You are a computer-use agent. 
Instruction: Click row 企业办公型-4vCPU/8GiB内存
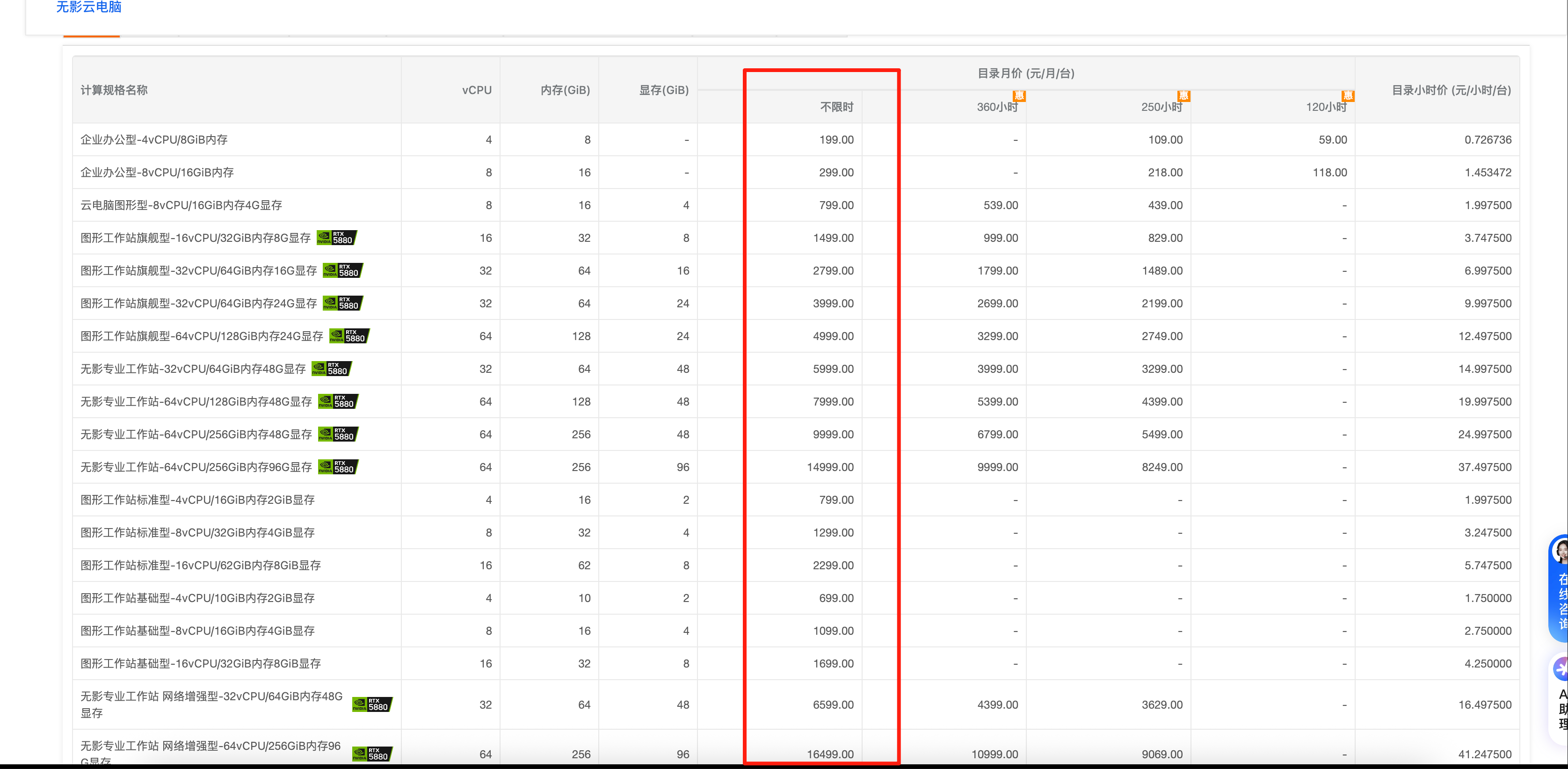[796, 139]
